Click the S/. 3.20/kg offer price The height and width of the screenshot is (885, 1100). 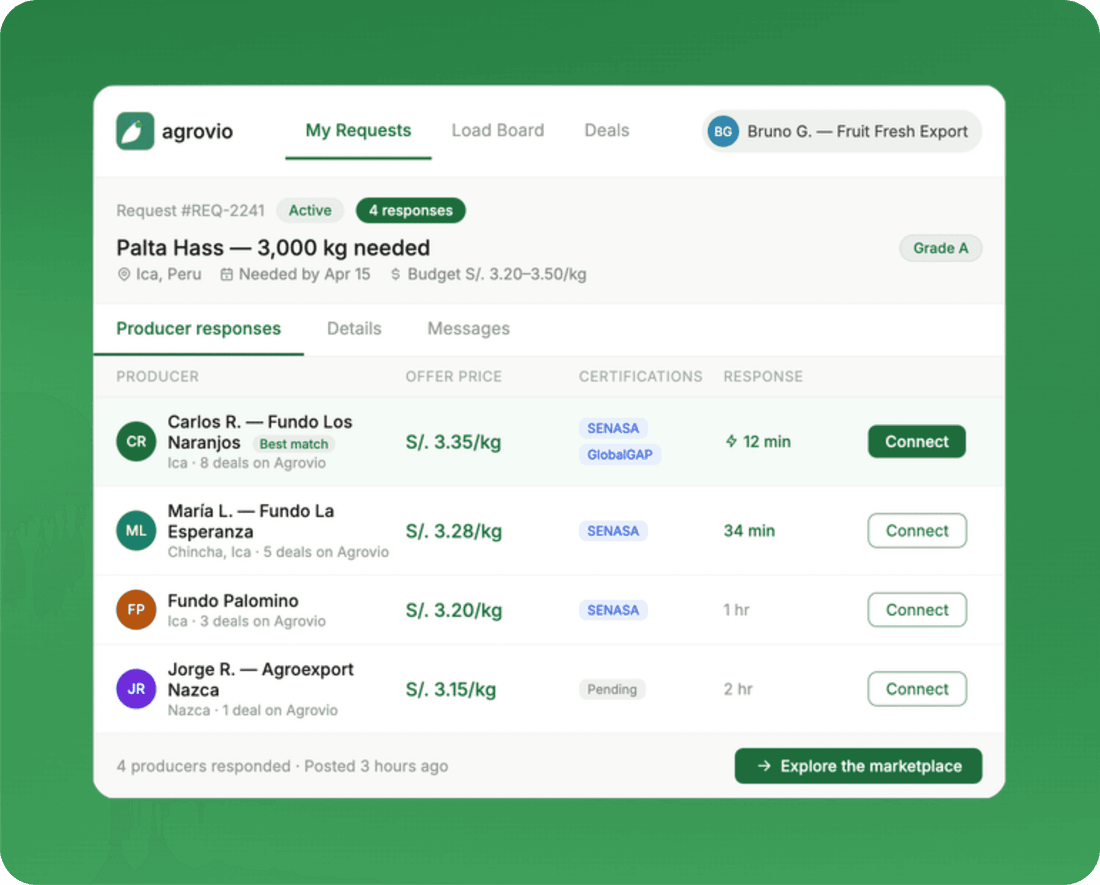click(453, 610)
